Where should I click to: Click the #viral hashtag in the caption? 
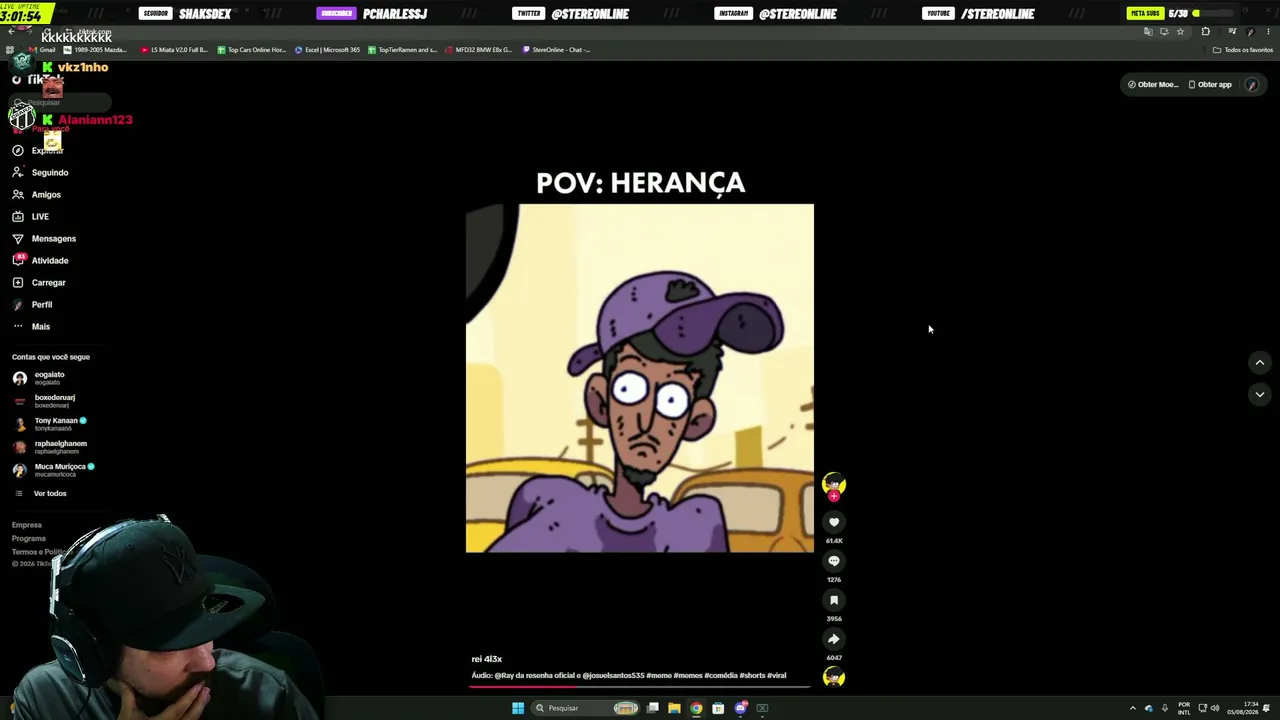coord(777,676)
